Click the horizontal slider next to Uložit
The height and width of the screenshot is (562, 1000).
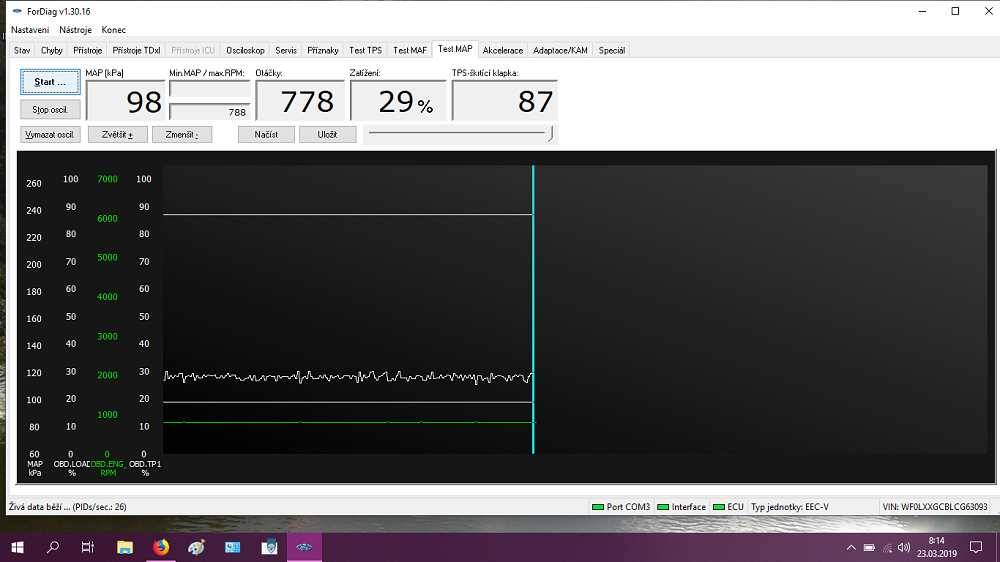pos(458,132)
